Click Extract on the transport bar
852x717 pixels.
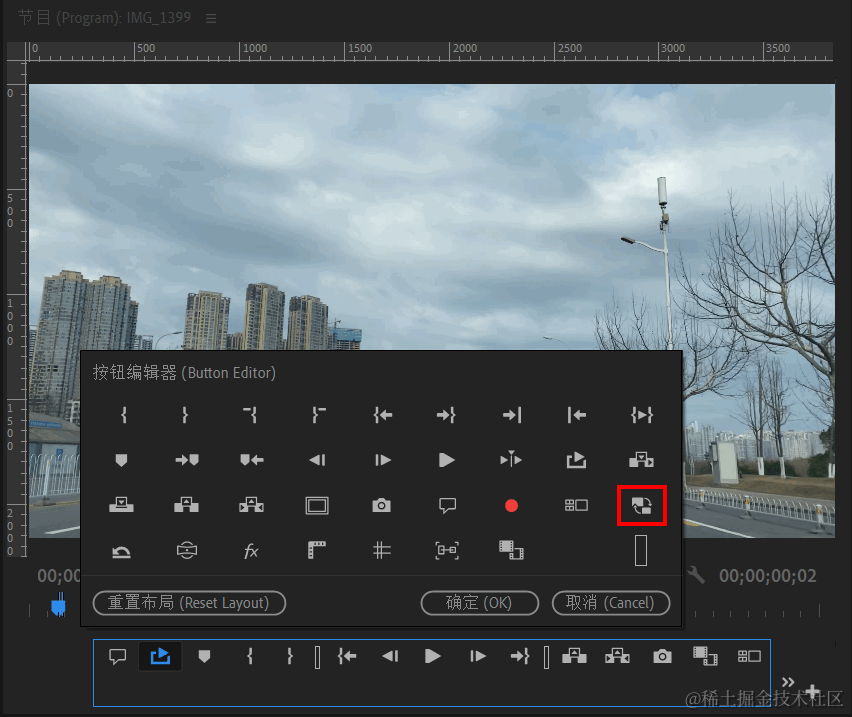pyautogui.click(x=617, y=656)
